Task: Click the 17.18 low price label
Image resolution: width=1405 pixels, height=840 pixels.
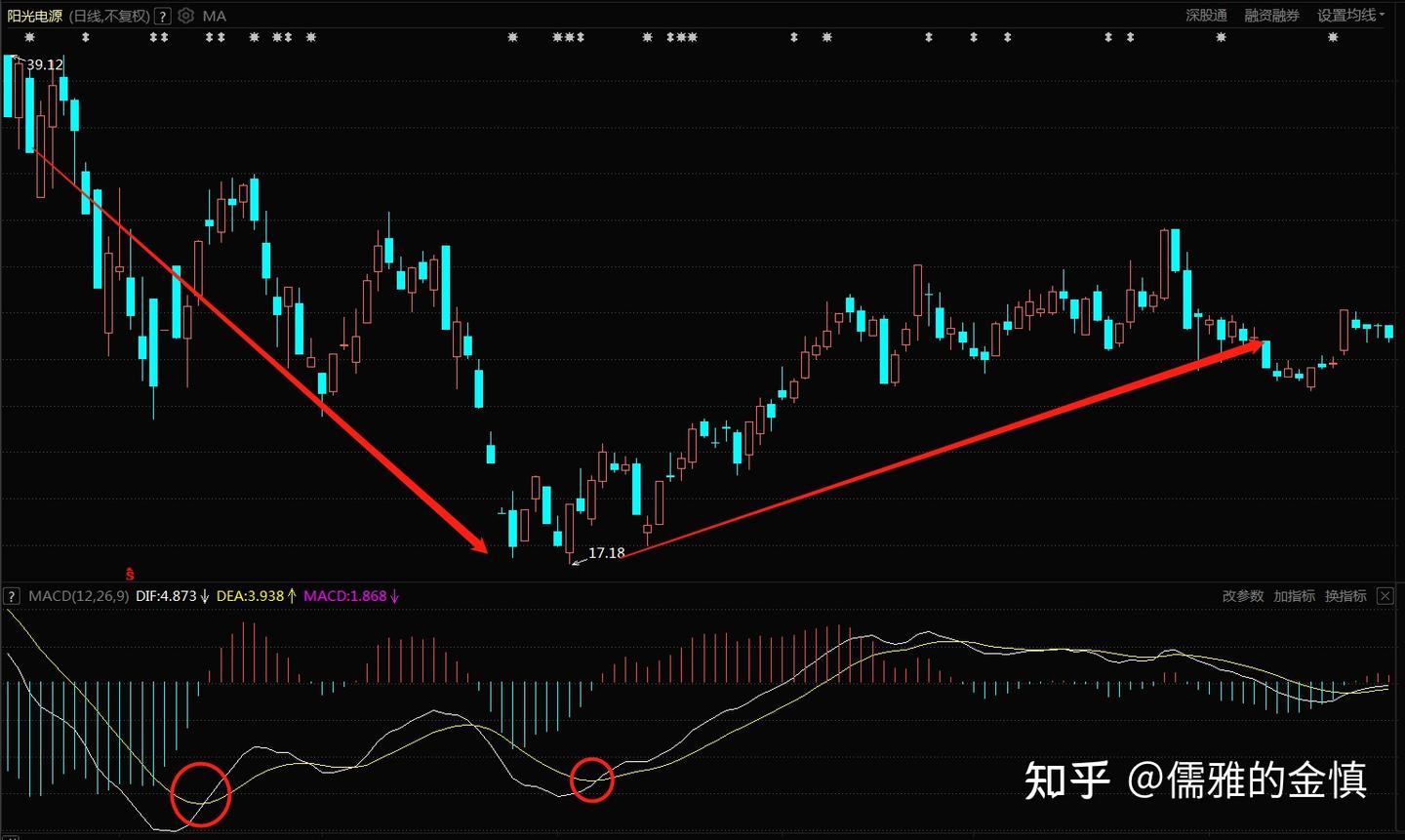Action: (606, 553)
